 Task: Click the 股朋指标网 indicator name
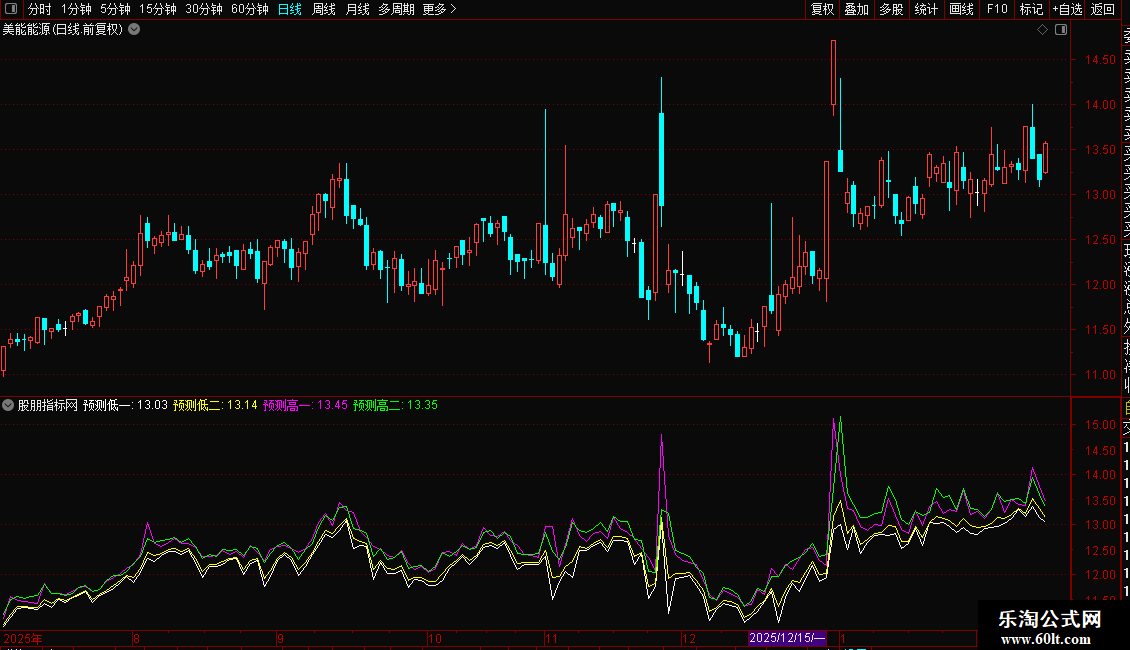[x=48, y=405]
